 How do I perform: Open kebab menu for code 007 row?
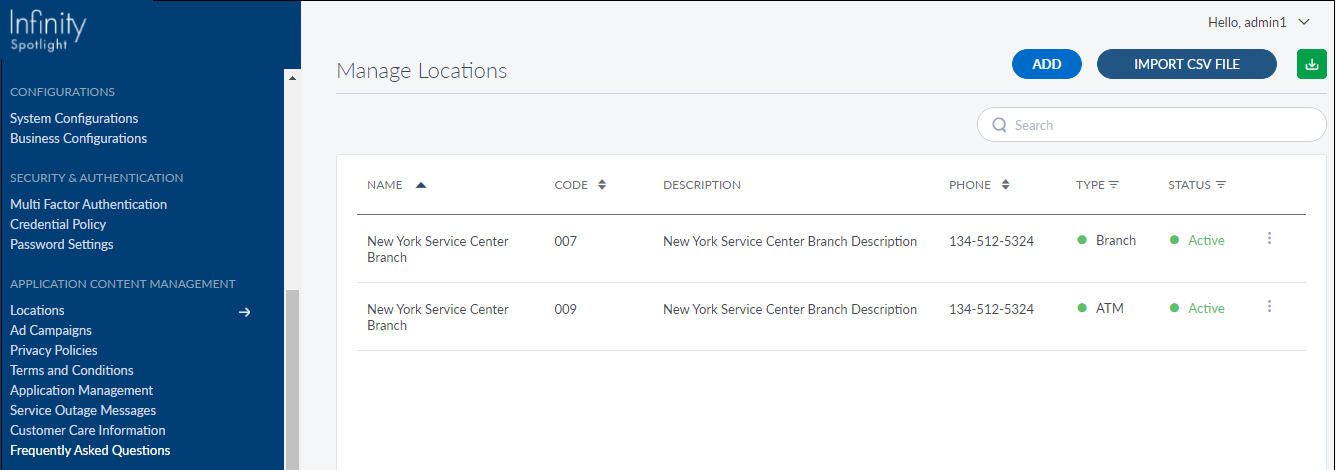1269,238
